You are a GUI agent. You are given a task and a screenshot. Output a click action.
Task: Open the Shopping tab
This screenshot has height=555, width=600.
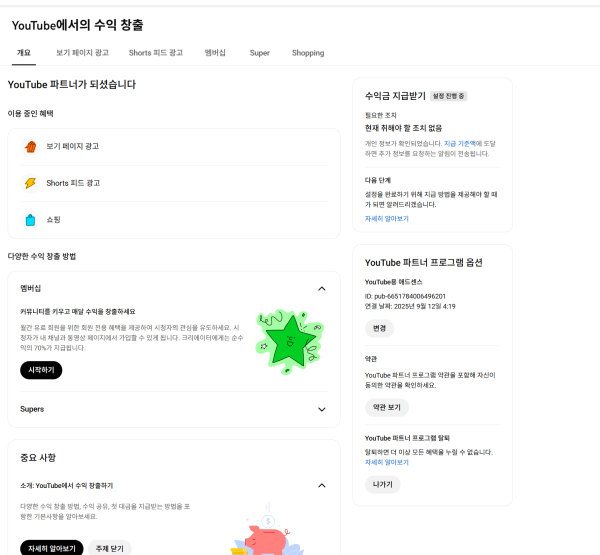[308, 53]
